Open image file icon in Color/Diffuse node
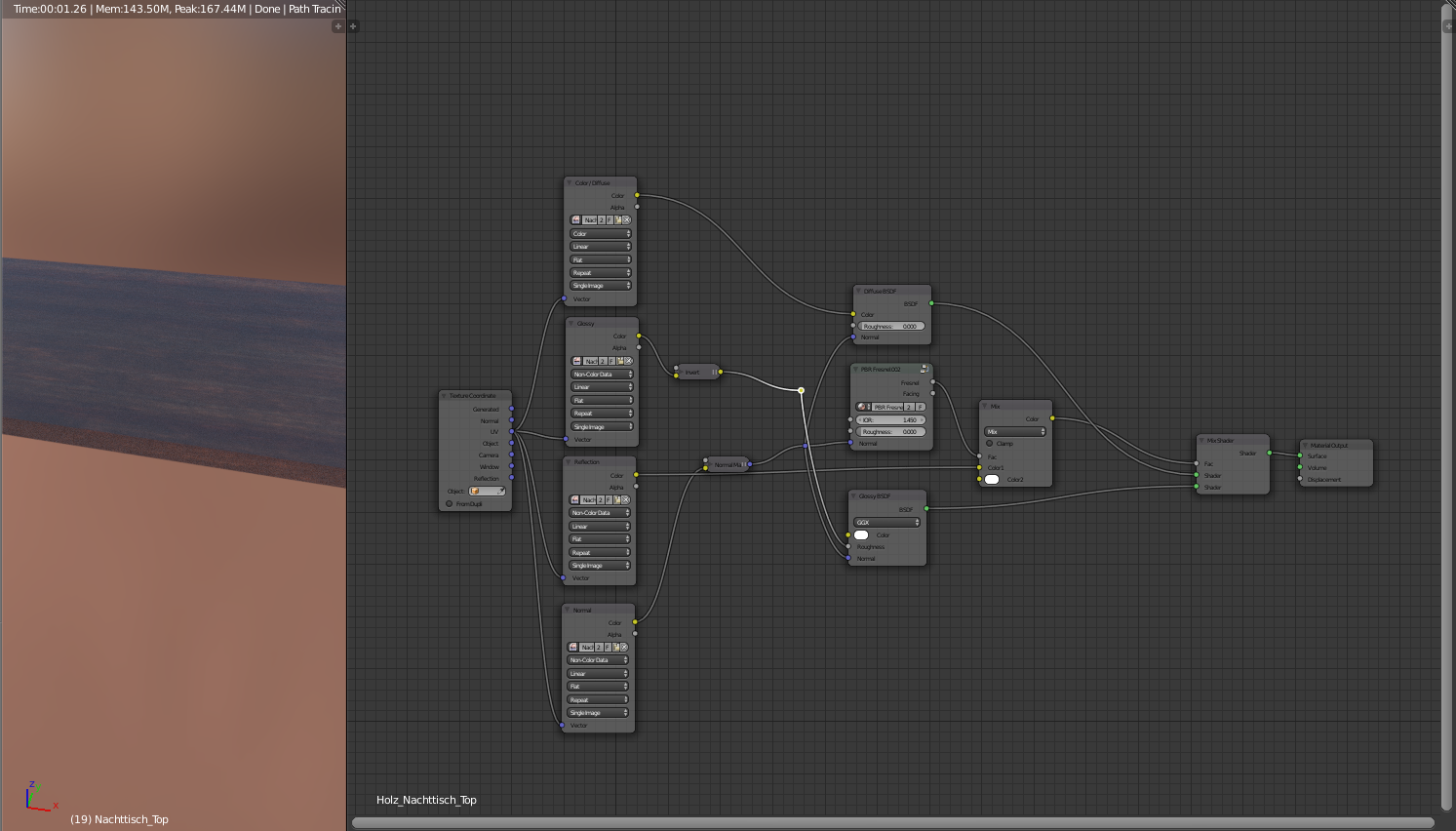The width and height of the screenshot is (1456, 831). point(618,219)
